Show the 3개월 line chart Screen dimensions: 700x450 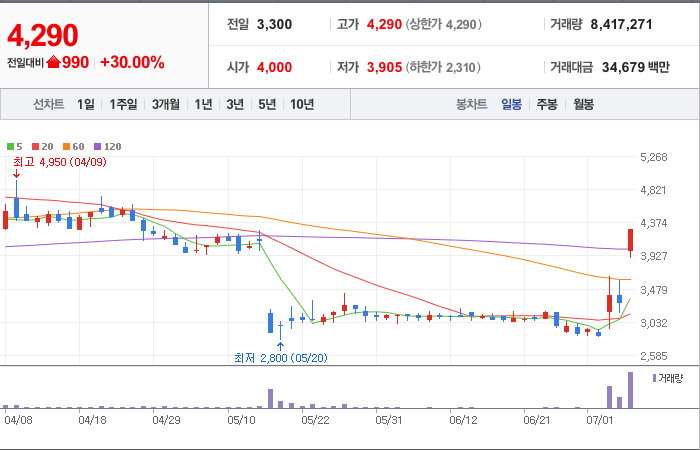(166, 104)
